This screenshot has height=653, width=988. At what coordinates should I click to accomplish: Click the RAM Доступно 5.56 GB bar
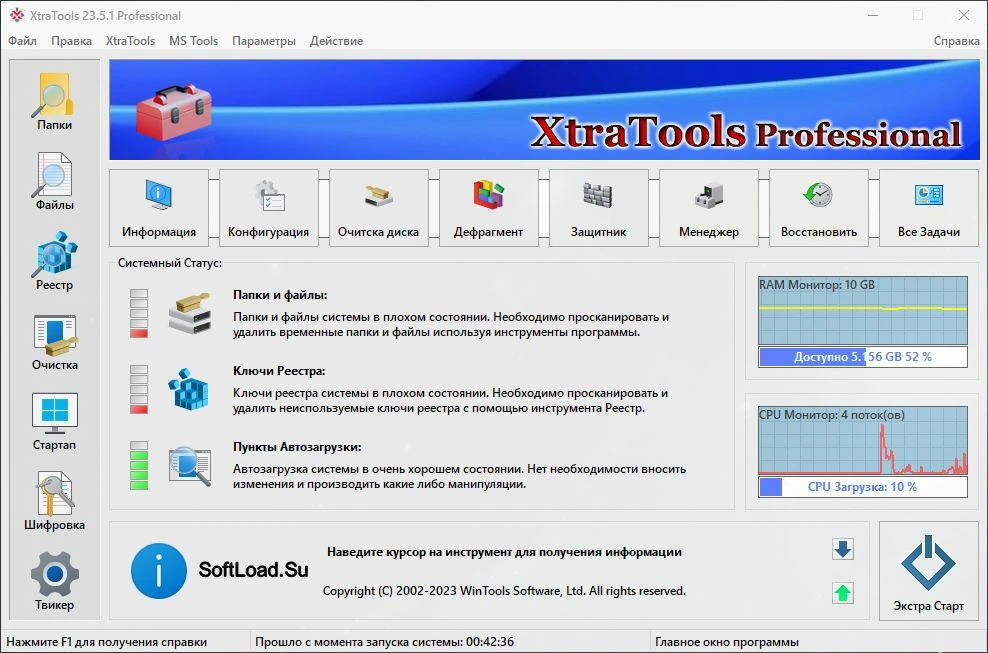point(863,357)
